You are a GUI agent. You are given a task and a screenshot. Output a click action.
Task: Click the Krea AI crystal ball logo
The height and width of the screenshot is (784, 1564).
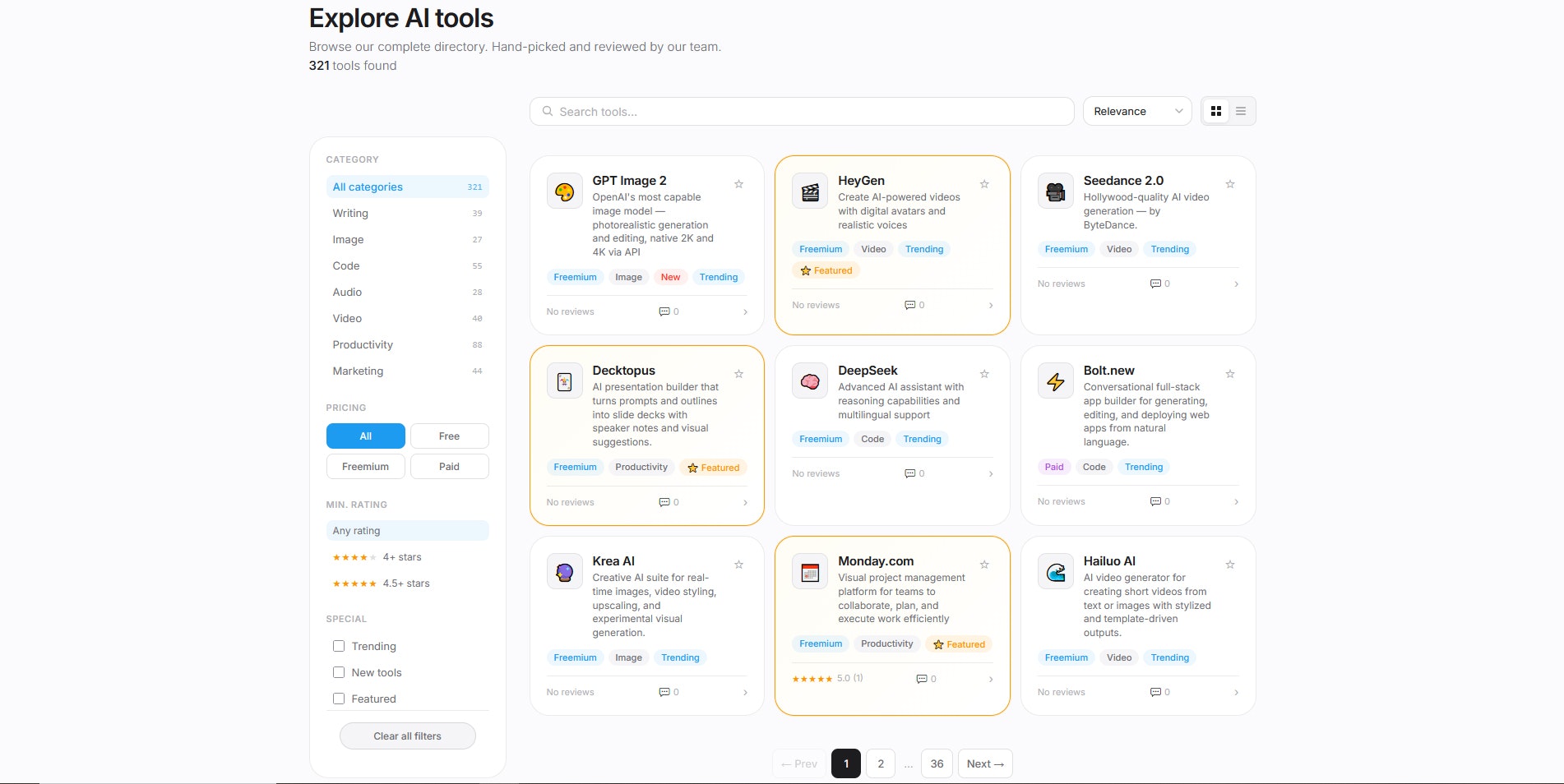565,572
